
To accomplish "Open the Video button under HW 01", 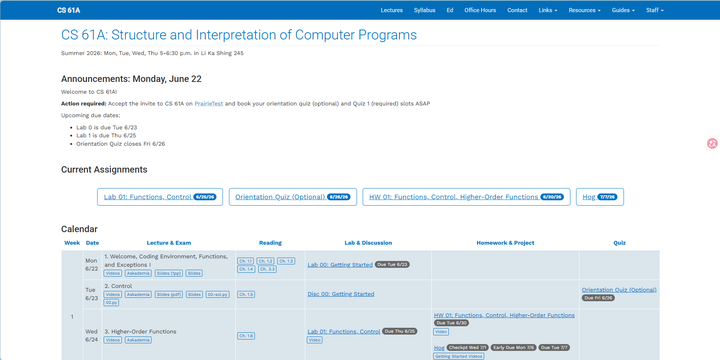I will pyautogui.click(x=441, y=332).
